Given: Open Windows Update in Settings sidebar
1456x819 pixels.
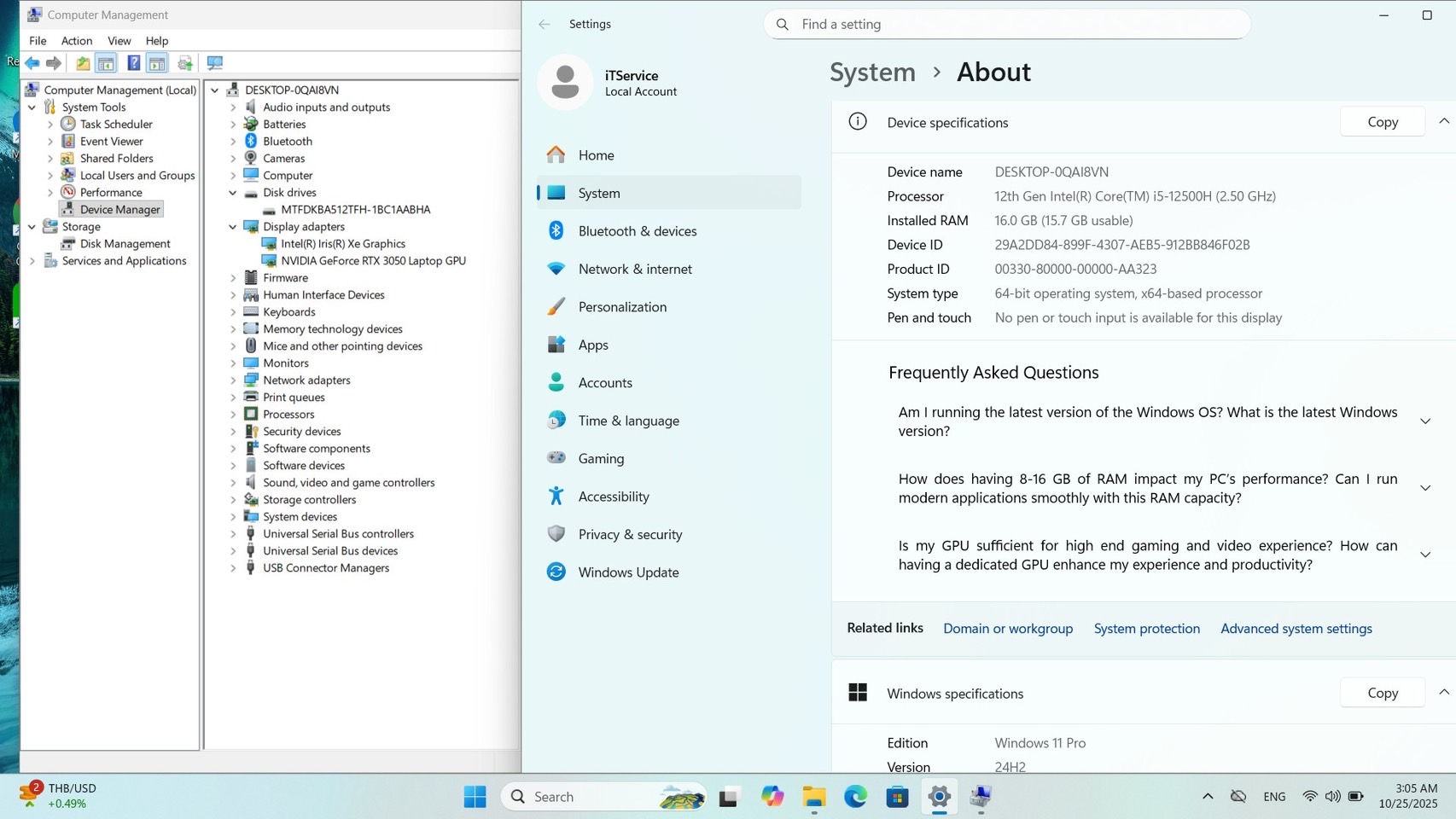Looking at the screenshot, I should pos(628,572).
